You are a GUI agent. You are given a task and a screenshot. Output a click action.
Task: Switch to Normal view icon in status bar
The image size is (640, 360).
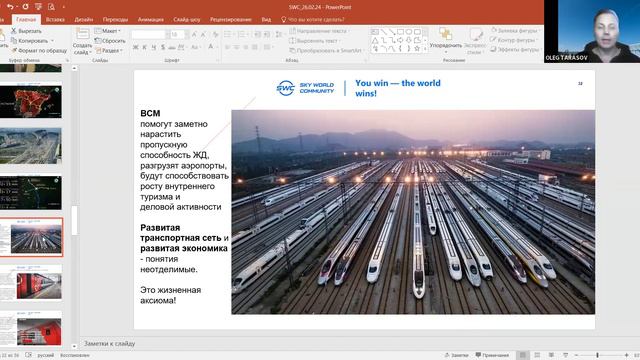pyautogui.click(x=522, y=355)
